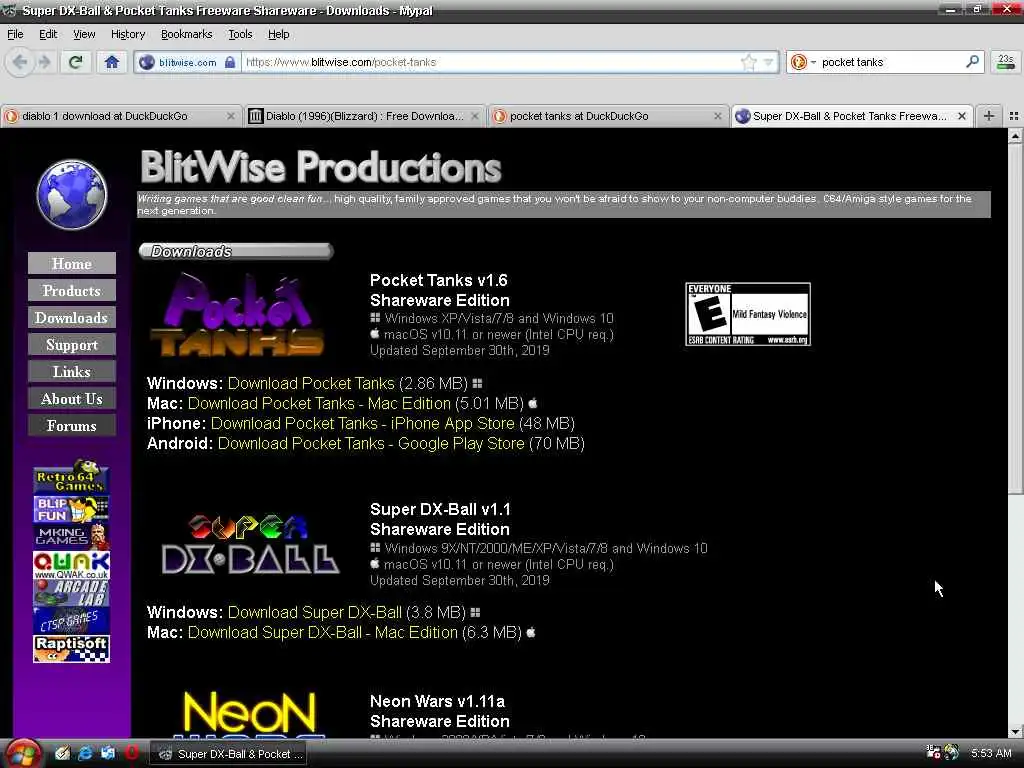Go back with the Back arrow button
Screen dimensions: 1024x768
coord(20,62)
